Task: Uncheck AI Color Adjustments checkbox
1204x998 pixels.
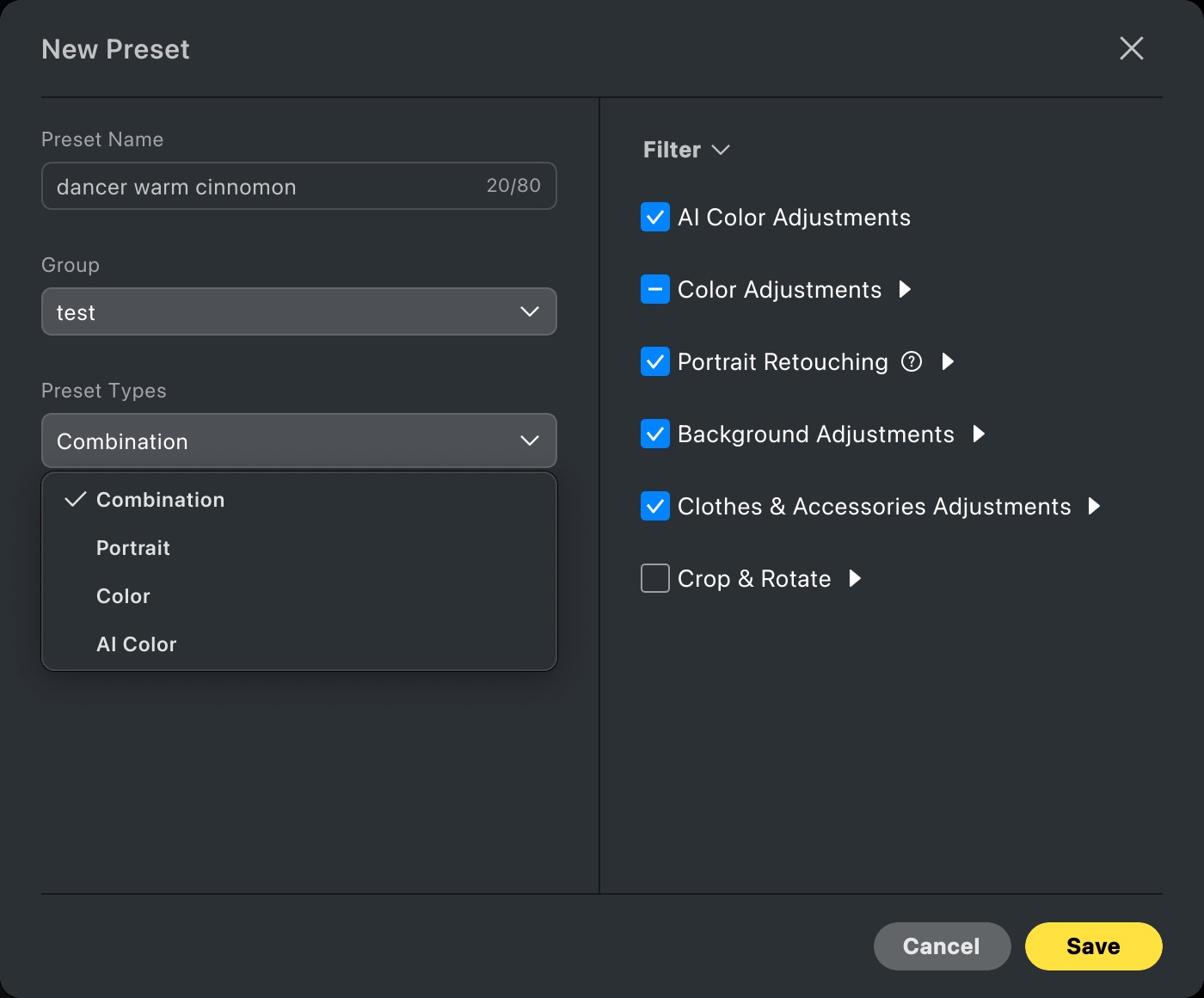Action: tap(655, 217)
